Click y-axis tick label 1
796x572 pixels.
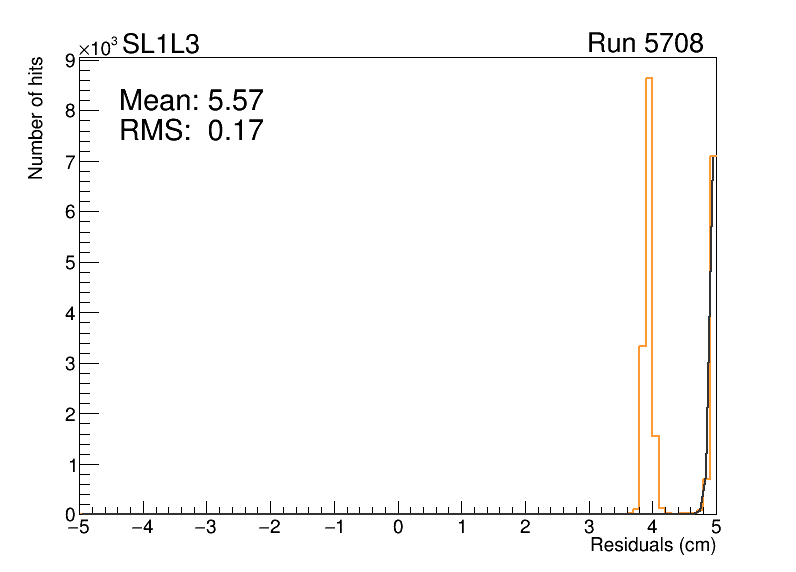[71, 465]
